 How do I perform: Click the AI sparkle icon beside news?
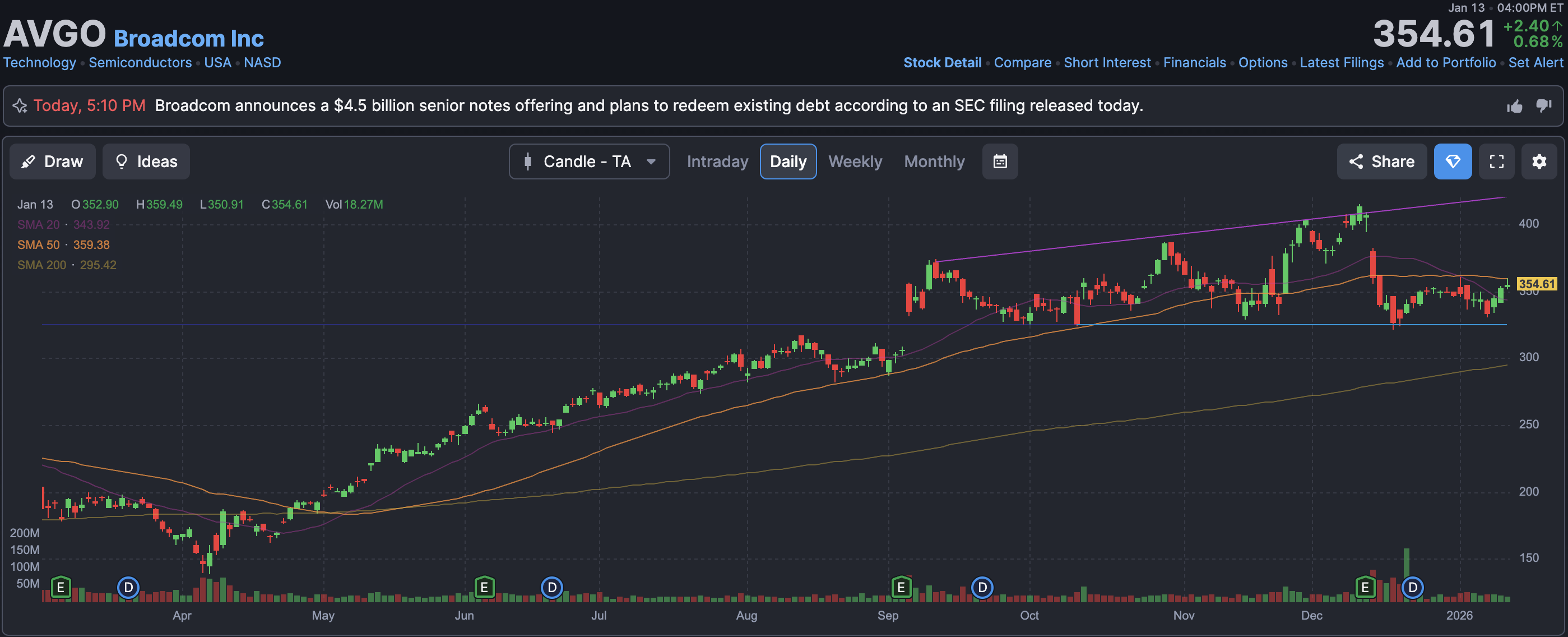[x=20, y=106]
